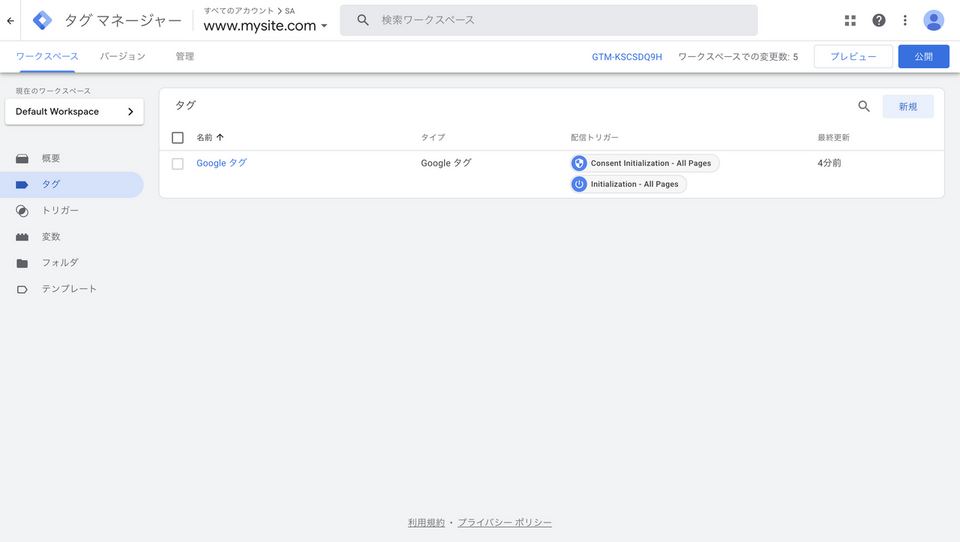Click the Consent Initialization - All Pages trigger
This screenshot has height=542, width=960.
coord(645,163)
